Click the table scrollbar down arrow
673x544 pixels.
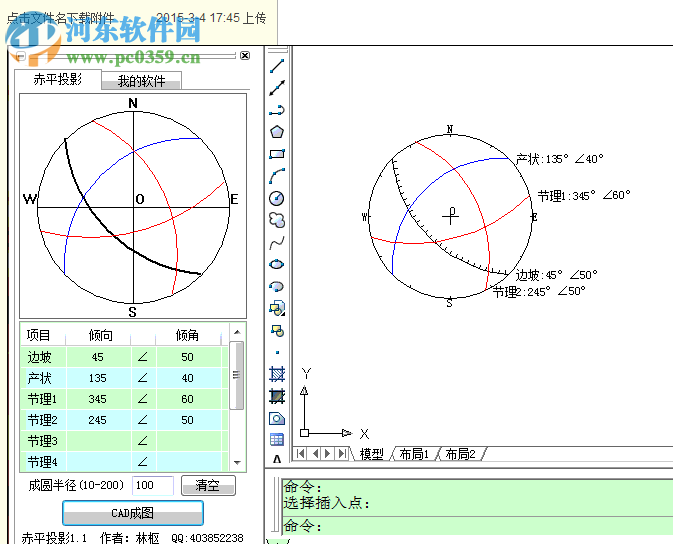[237, 463]
